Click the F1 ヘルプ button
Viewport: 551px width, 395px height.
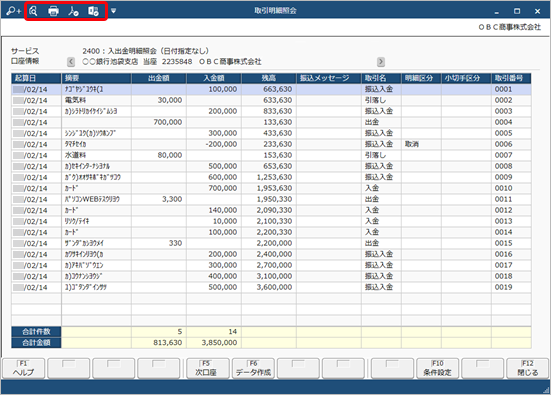[24, 368]
